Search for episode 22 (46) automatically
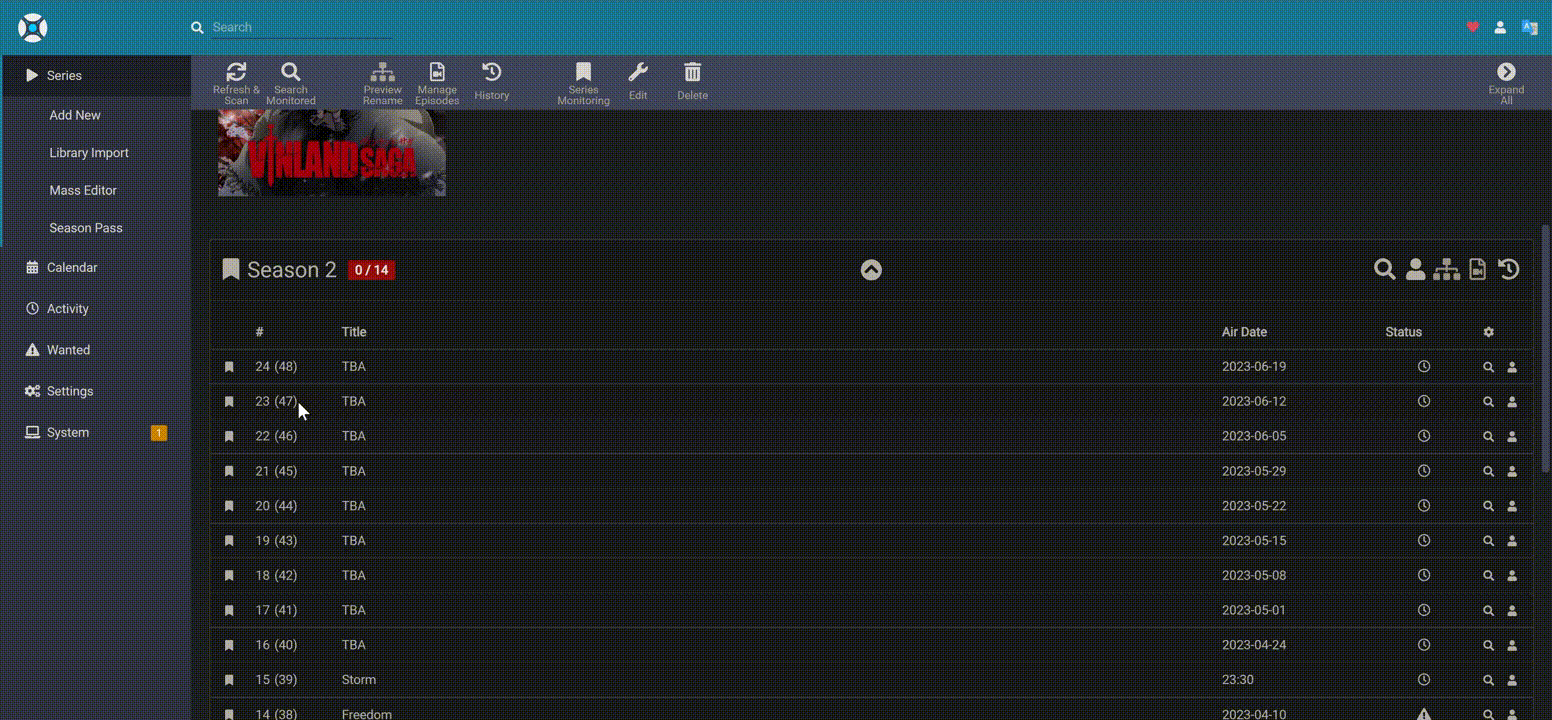The image size is (1552, 720). click(1488, 437)
